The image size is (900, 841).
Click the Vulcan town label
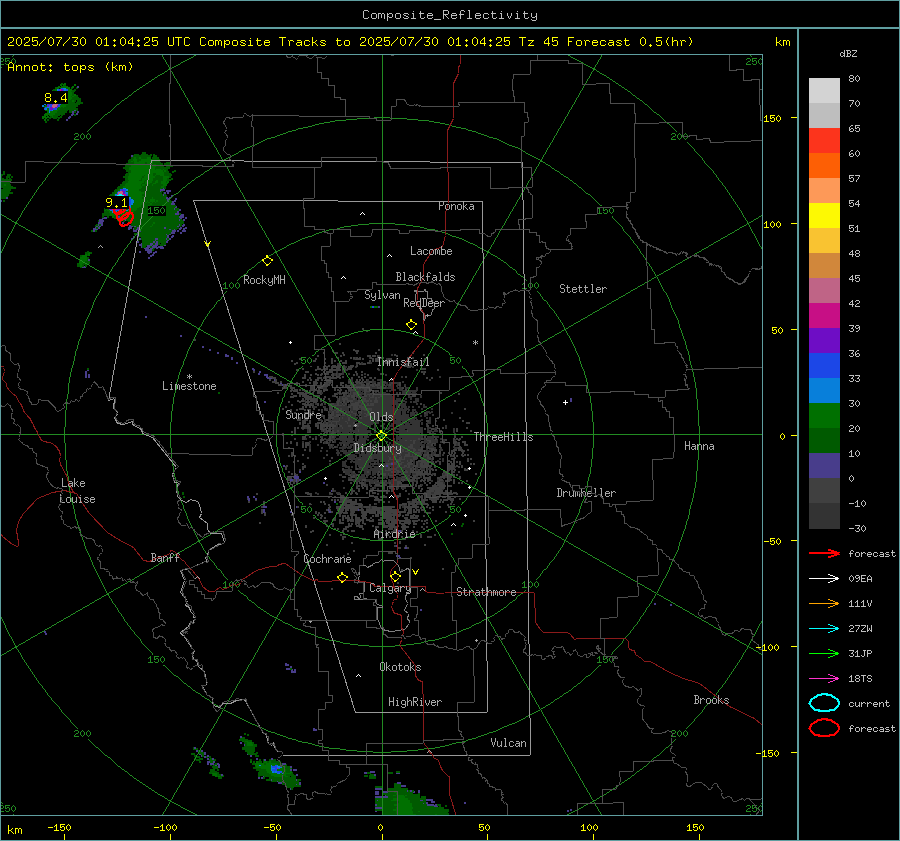(x=509, y=743)
